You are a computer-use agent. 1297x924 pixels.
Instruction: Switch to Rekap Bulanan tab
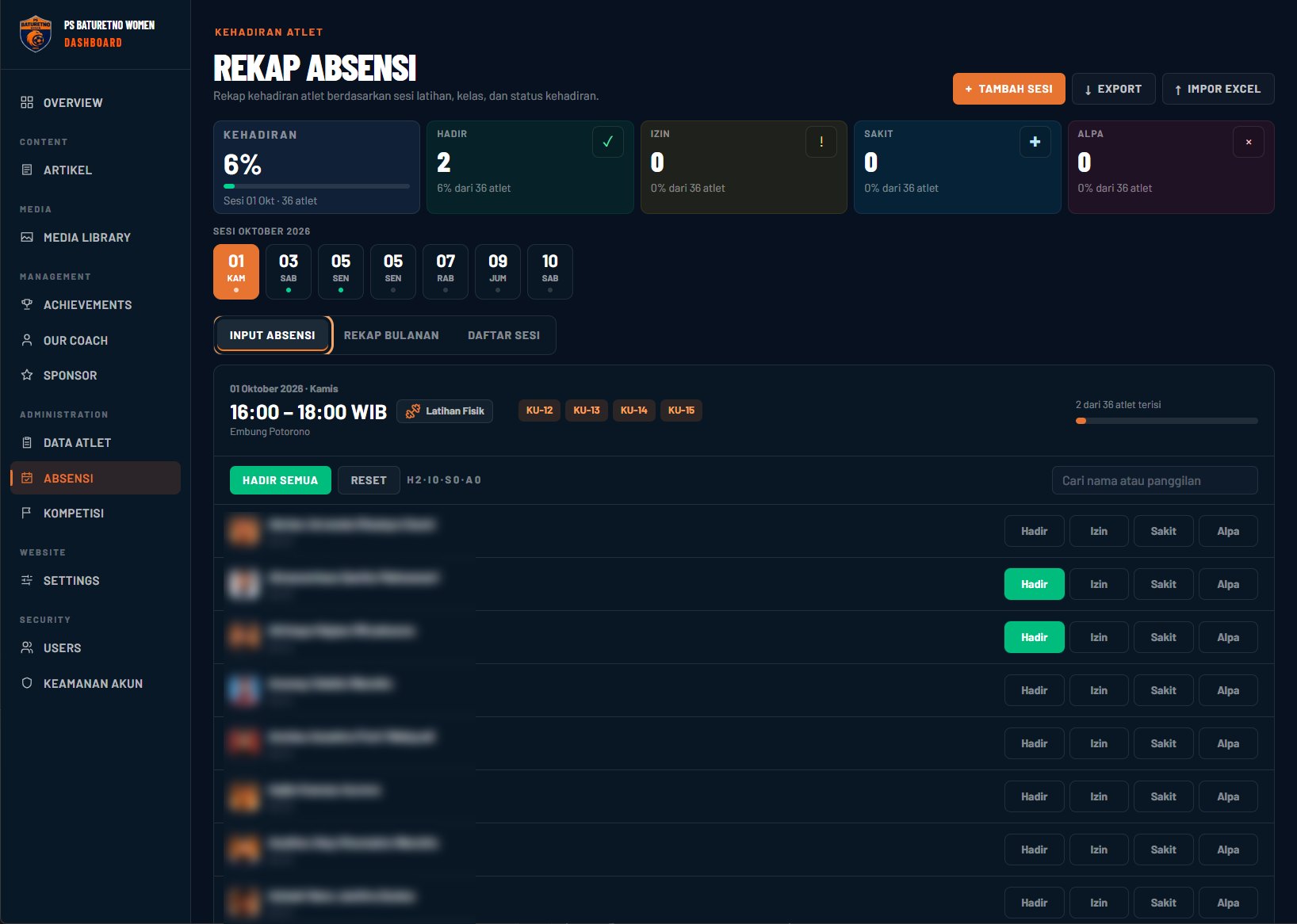pos(392,335)
